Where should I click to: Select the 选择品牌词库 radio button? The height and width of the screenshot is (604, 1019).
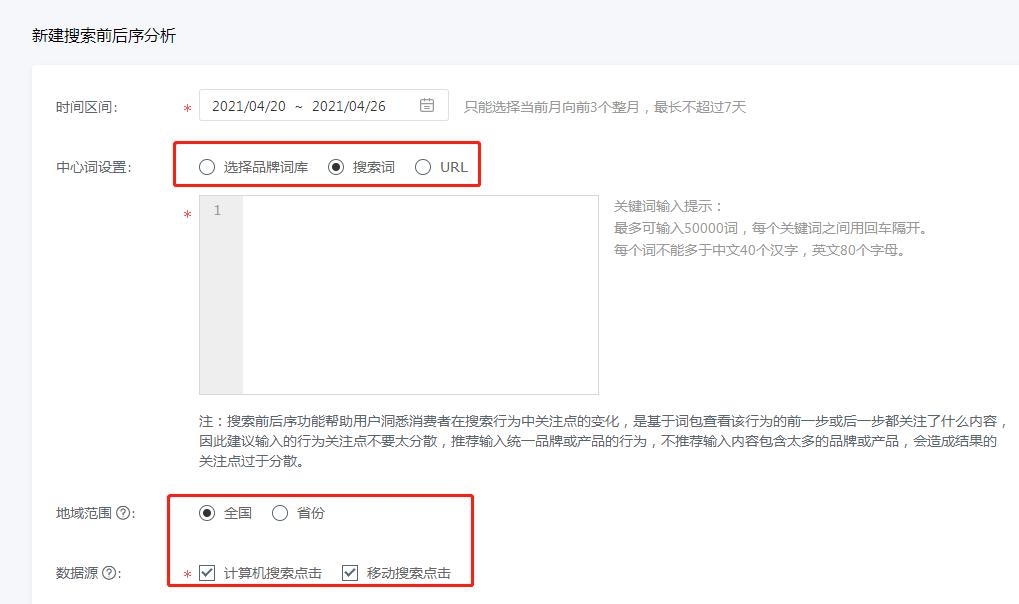click(x=209, y=167)
